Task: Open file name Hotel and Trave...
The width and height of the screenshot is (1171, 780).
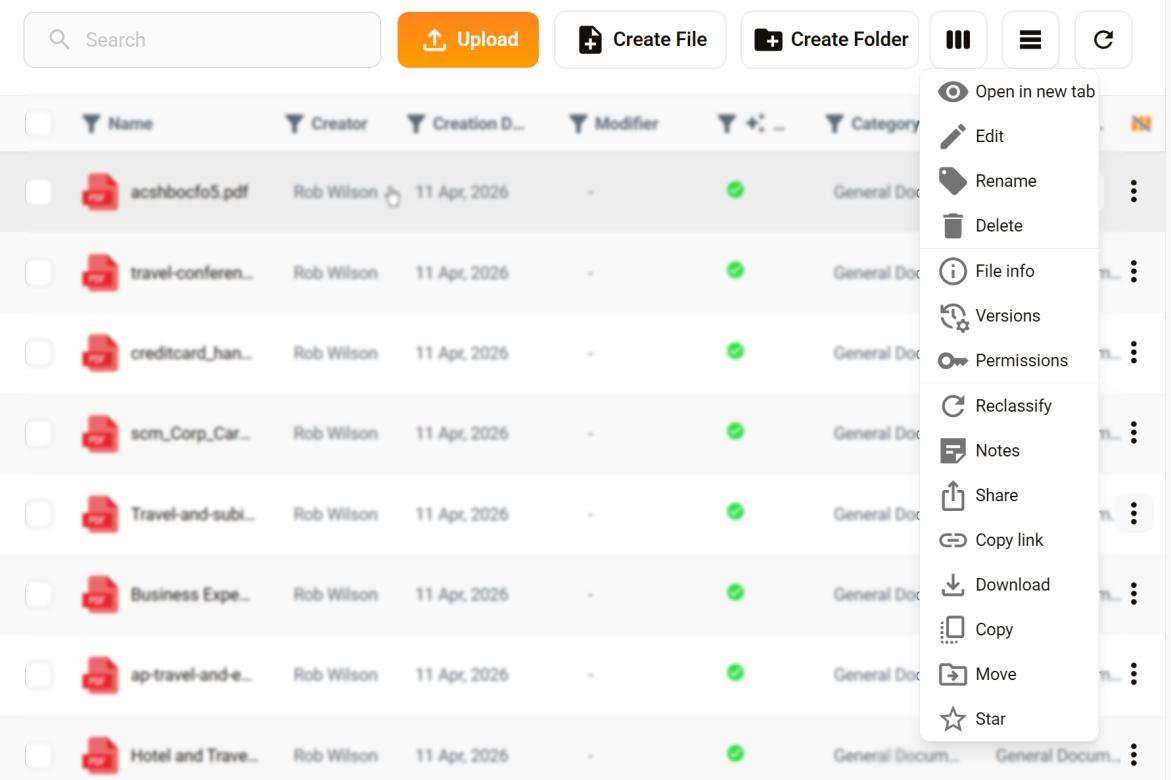Action: [x=193, y=755]
